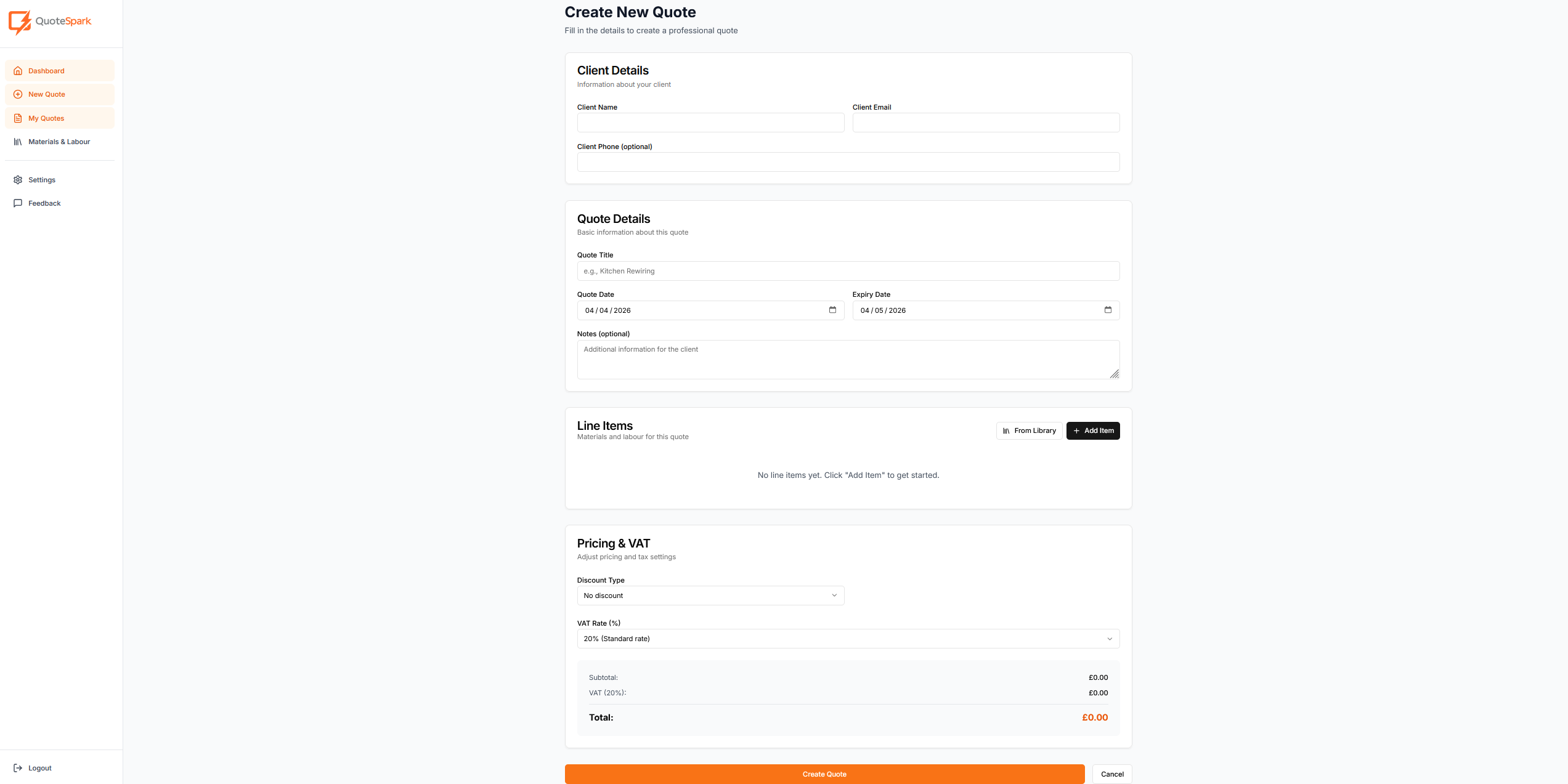Click the New Quote plus-circle icon
The image size is (1568, 784).
pyautogui.click(x=18, y=94)
